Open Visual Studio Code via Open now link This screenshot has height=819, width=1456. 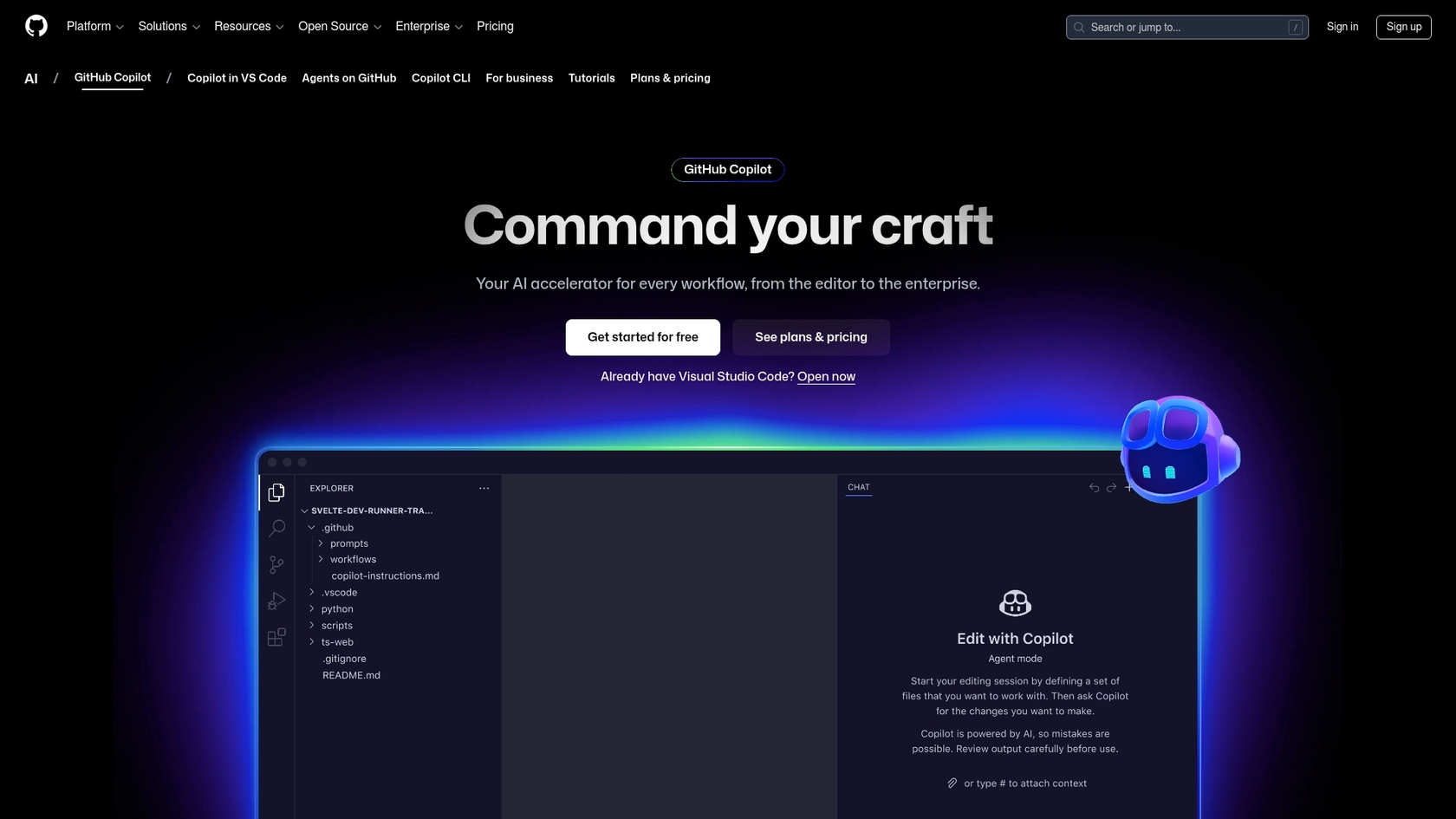point(826,377)
